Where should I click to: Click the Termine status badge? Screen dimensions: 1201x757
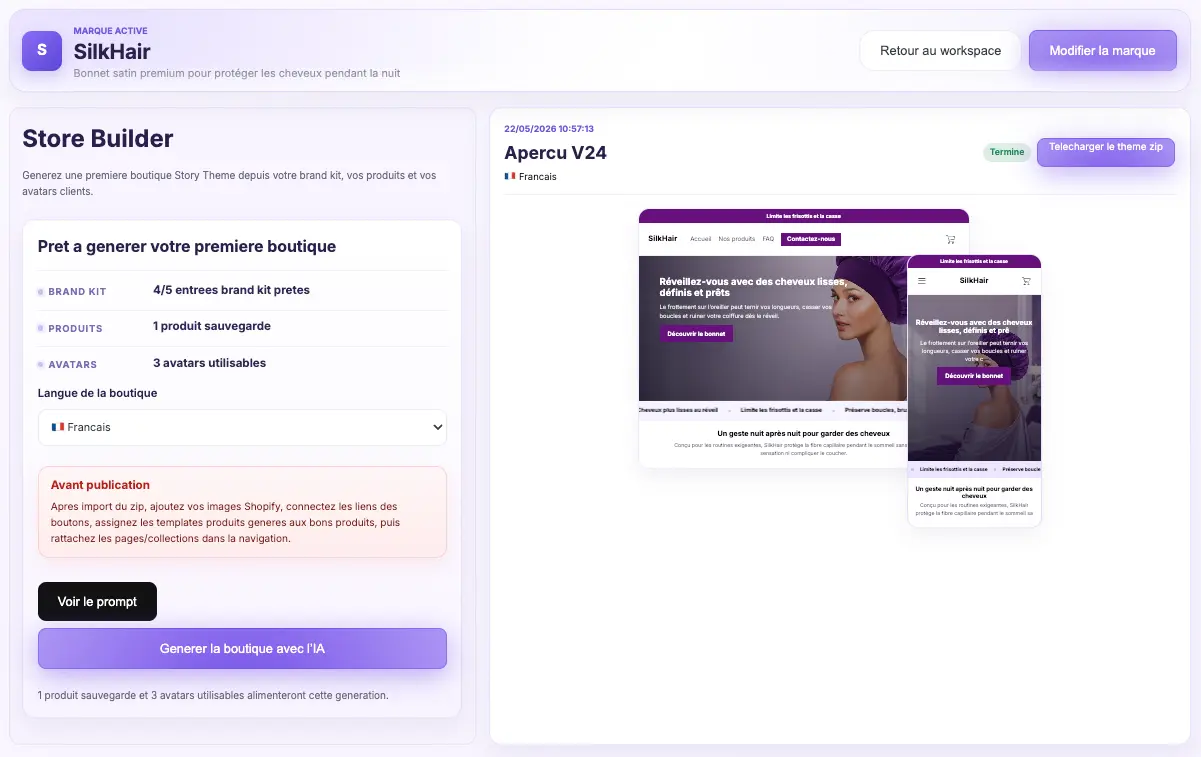(1007, 152)
